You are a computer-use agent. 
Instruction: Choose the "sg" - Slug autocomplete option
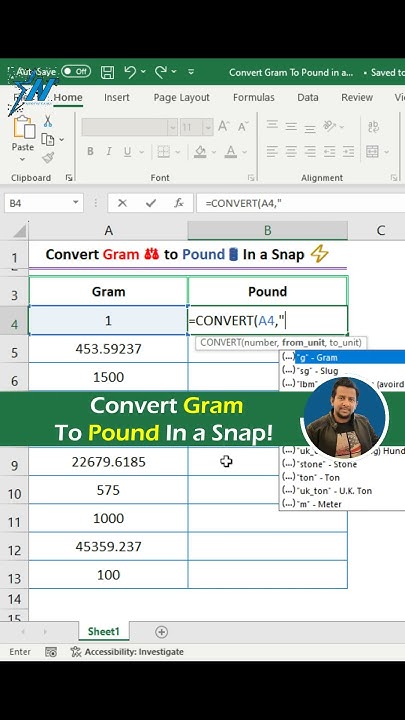click(x=342, y=371)
